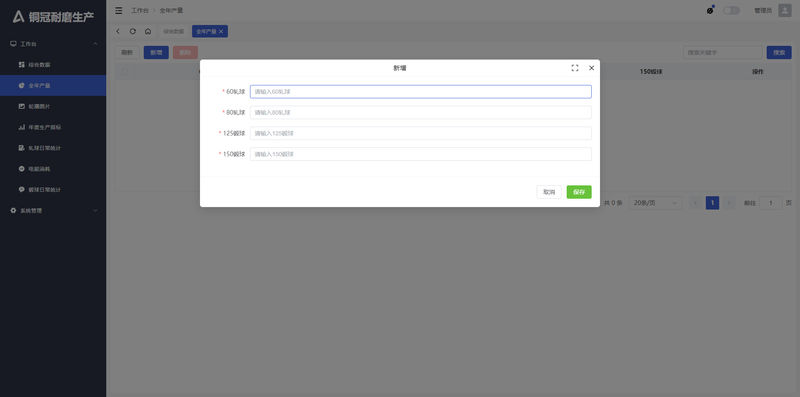This screenshot has height=397, width=800.
Task: Select page 1 in pagination
Action: pyautogui.click(x=712, y=203)
